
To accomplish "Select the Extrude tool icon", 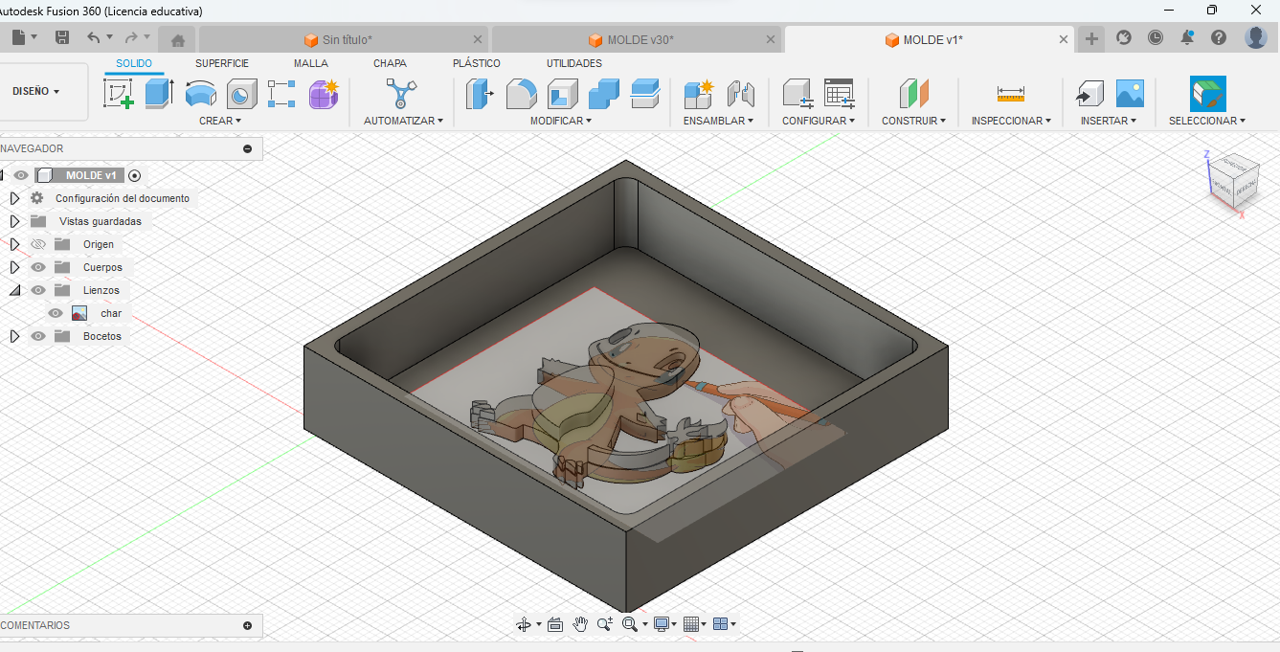I will (159, 94).
